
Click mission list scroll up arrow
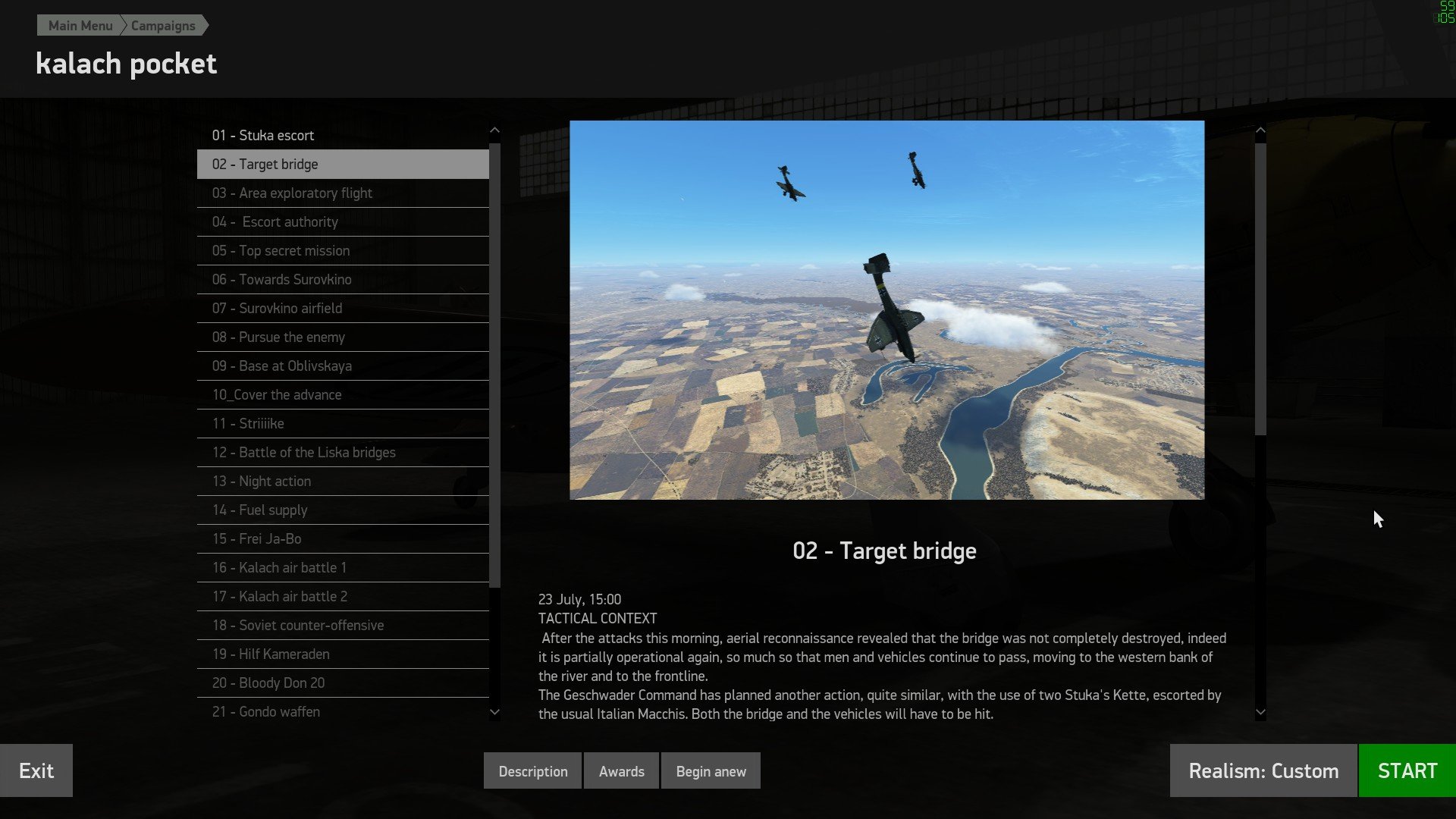tap(495, 130)
